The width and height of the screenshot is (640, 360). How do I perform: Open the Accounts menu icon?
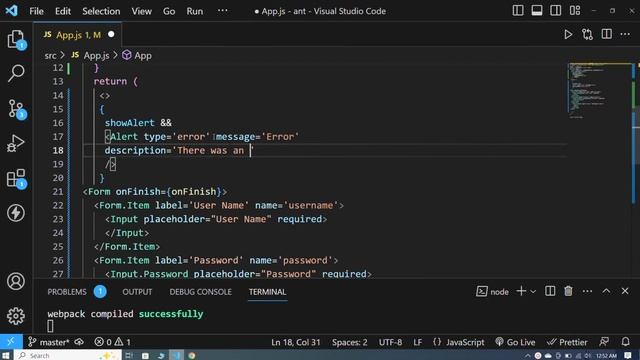(x=16, y=281)
